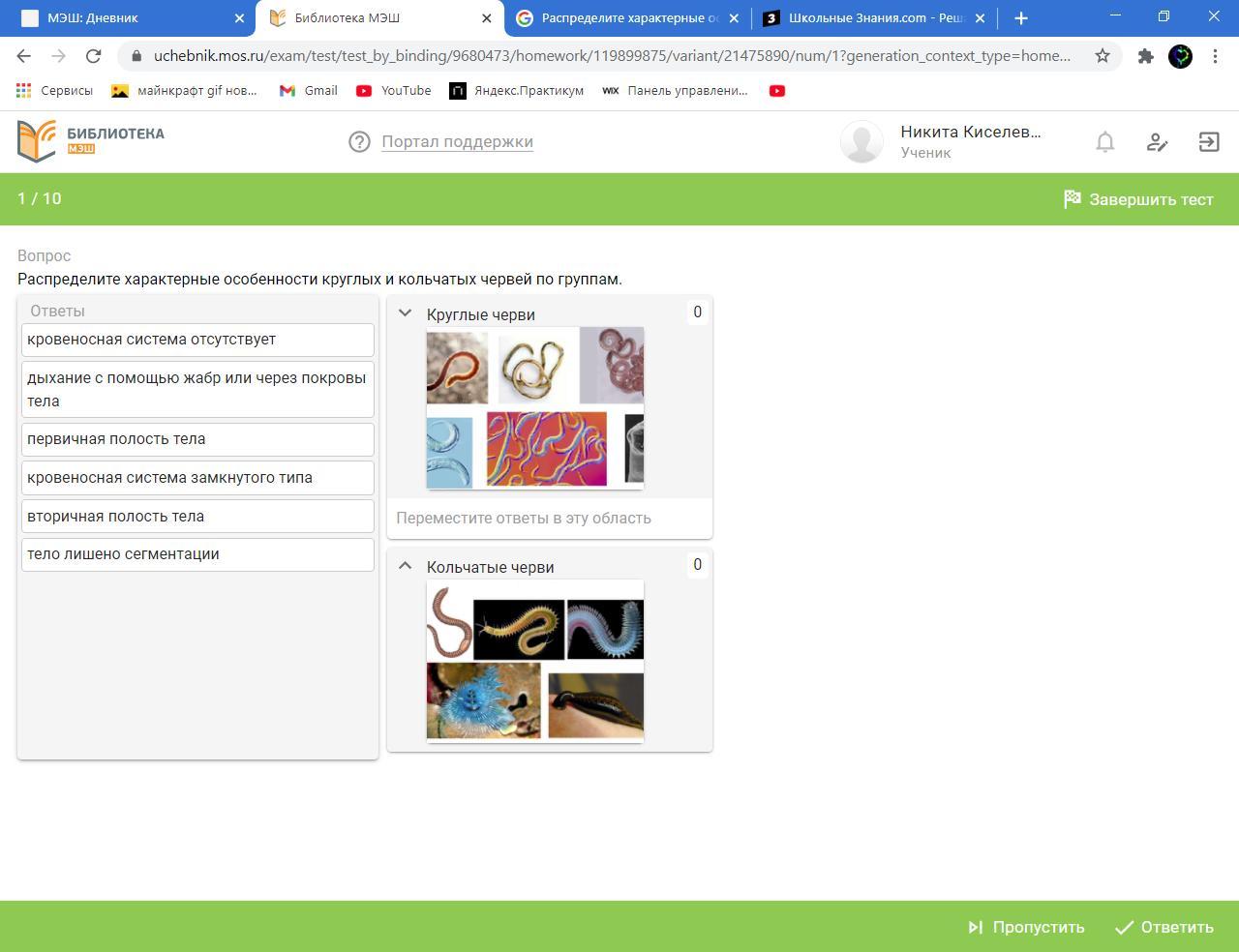Click the 1 / 10 progress indicator

point(40,198)
